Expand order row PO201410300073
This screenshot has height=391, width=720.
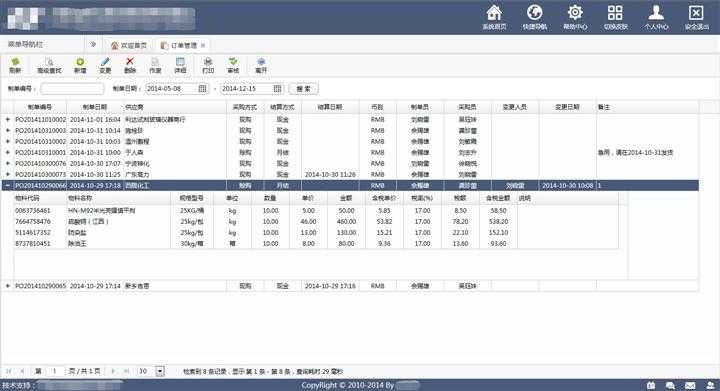coord(7,174)
